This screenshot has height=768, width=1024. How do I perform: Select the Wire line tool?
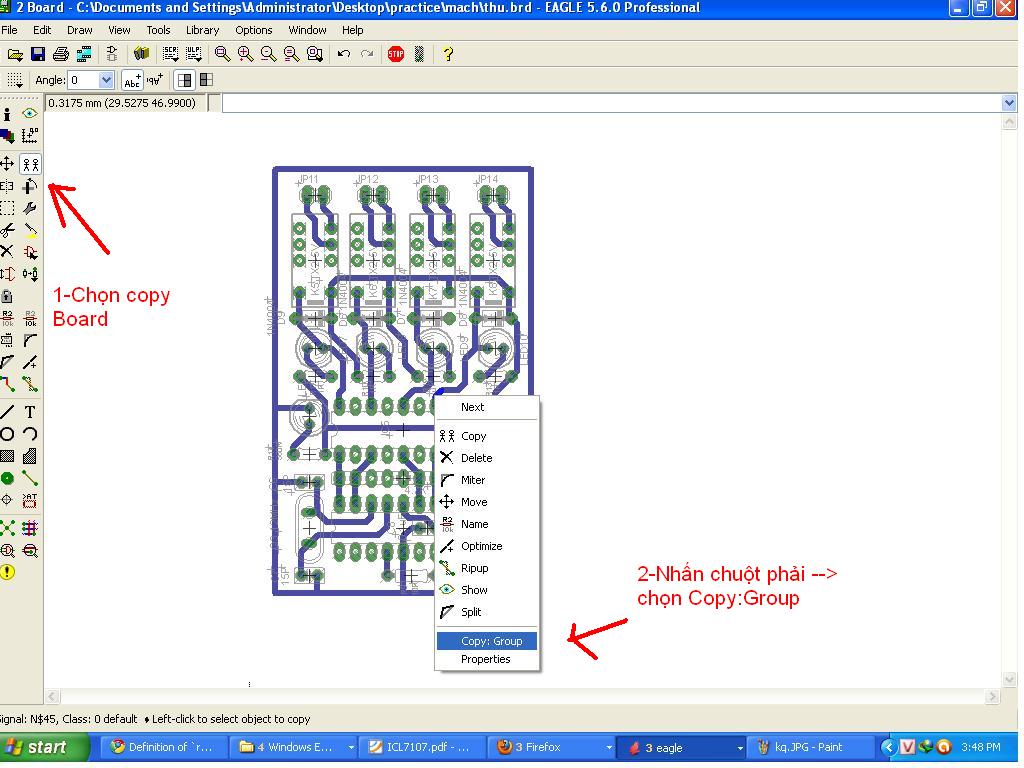(7, 411)
